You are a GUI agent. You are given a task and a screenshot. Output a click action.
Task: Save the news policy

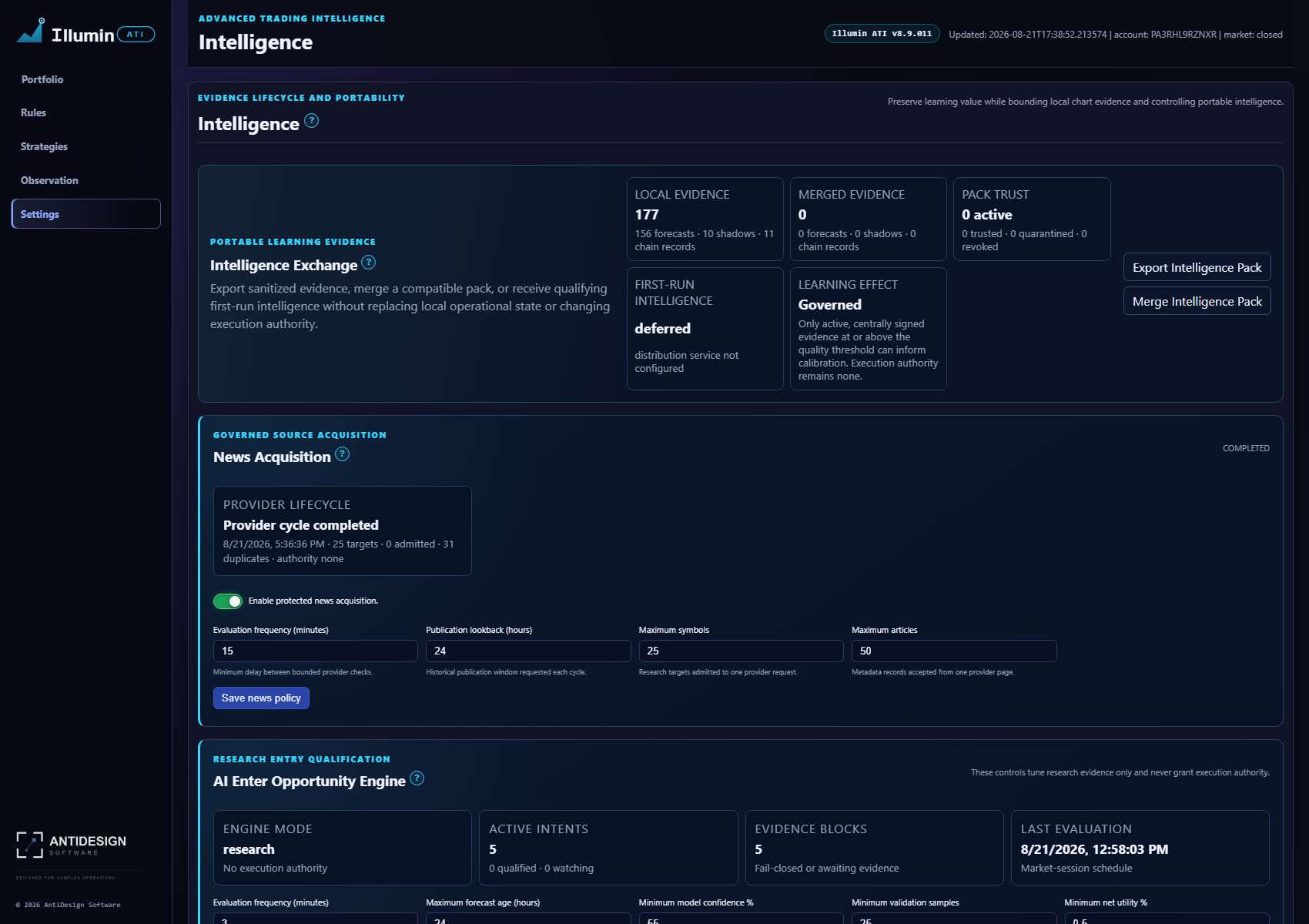click(x=261, y=698)
